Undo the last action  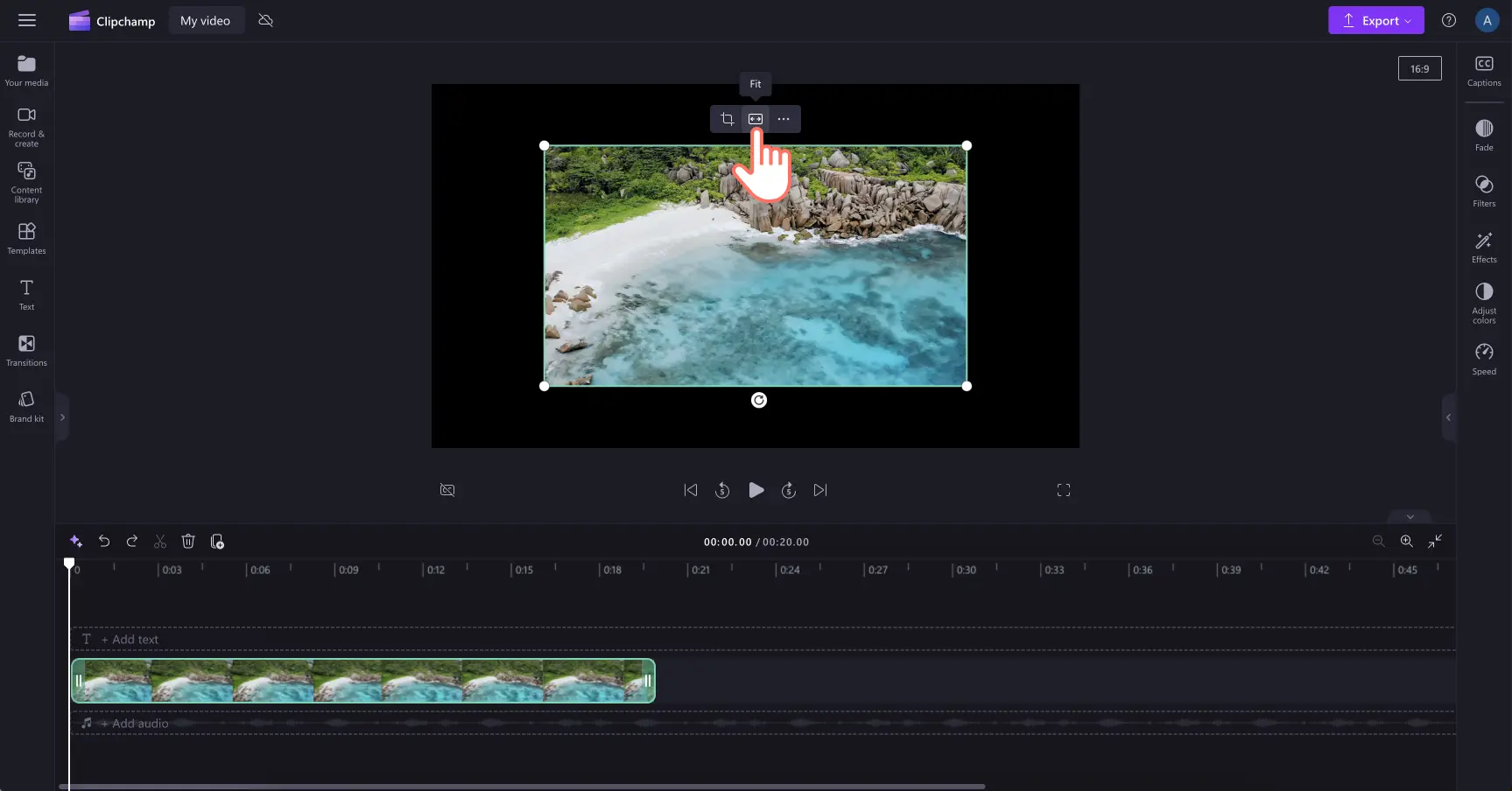(x=104, y=542)
